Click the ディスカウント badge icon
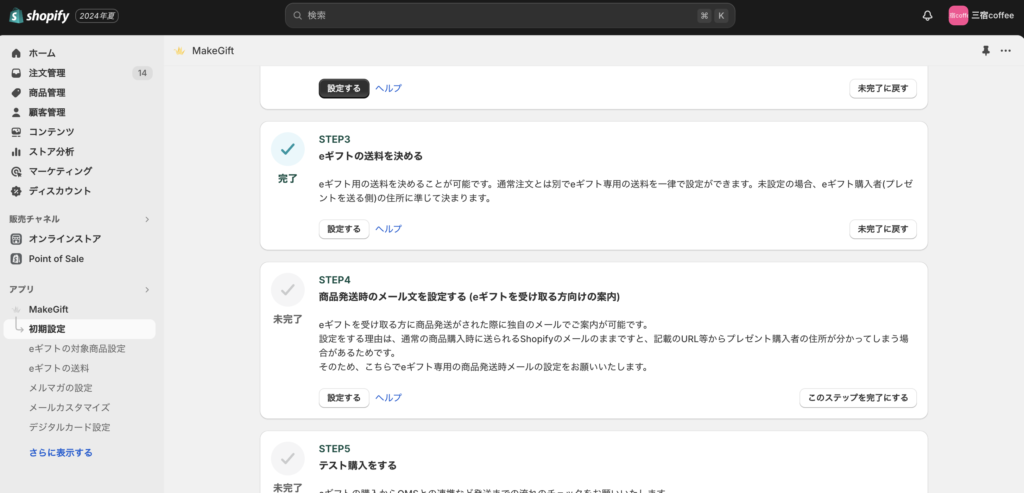 pos(16,191)
